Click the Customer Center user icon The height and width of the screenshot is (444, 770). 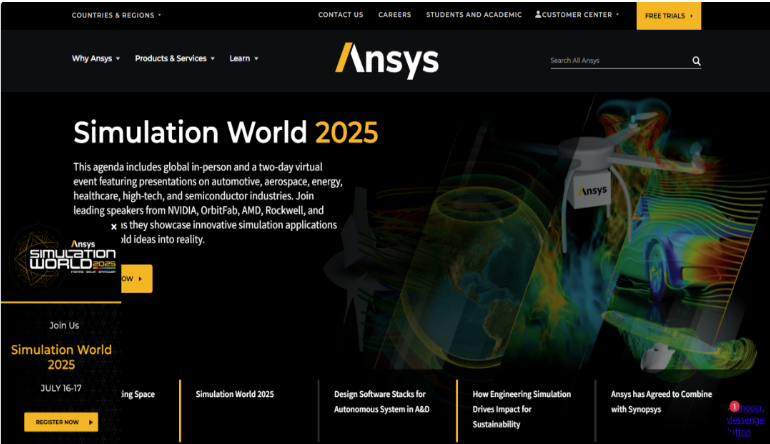539,15
